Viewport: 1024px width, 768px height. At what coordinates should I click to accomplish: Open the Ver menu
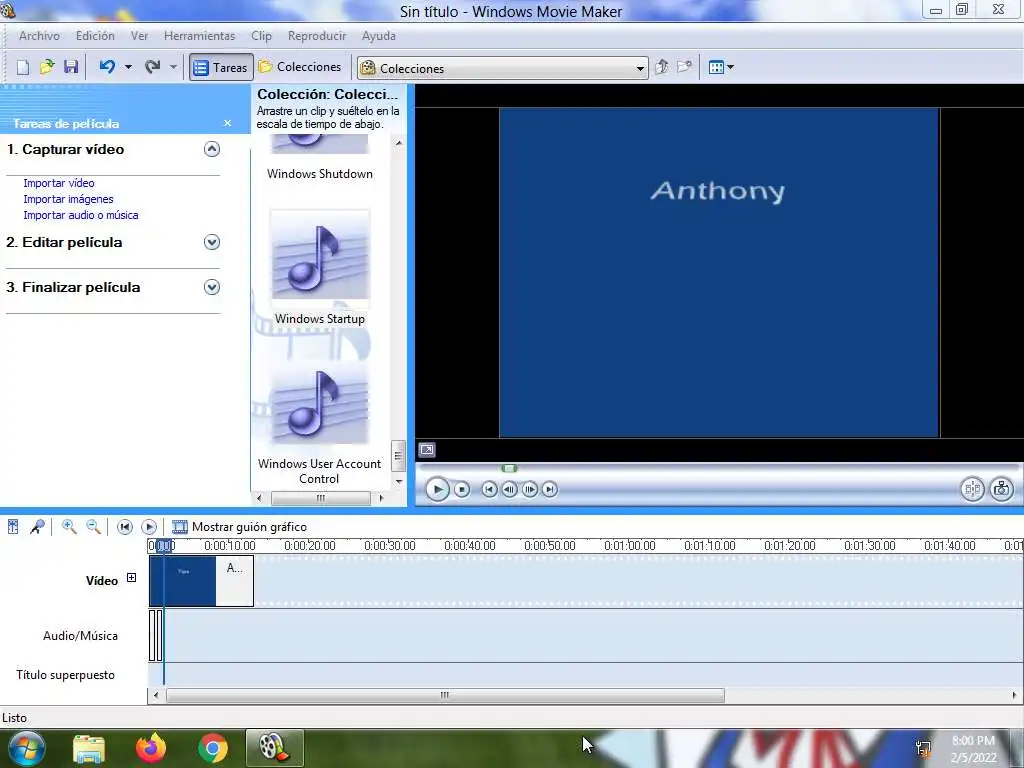139,36
